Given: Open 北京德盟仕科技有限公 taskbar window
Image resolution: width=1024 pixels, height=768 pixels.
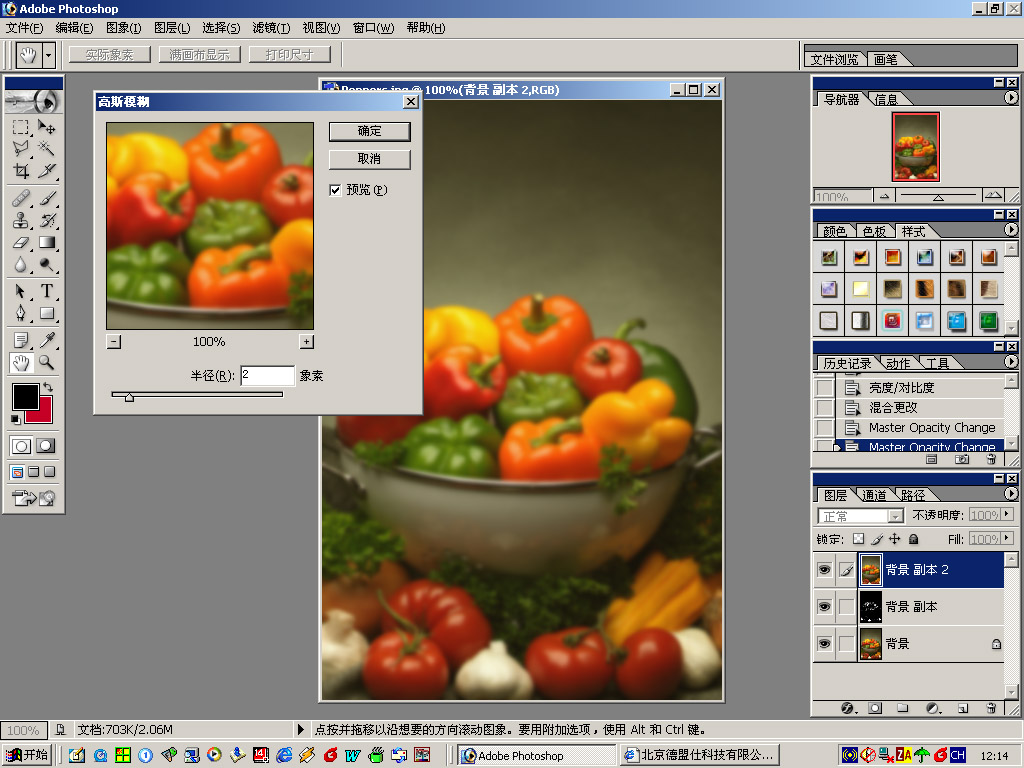Looking at the screenshot, I should 701,755.
